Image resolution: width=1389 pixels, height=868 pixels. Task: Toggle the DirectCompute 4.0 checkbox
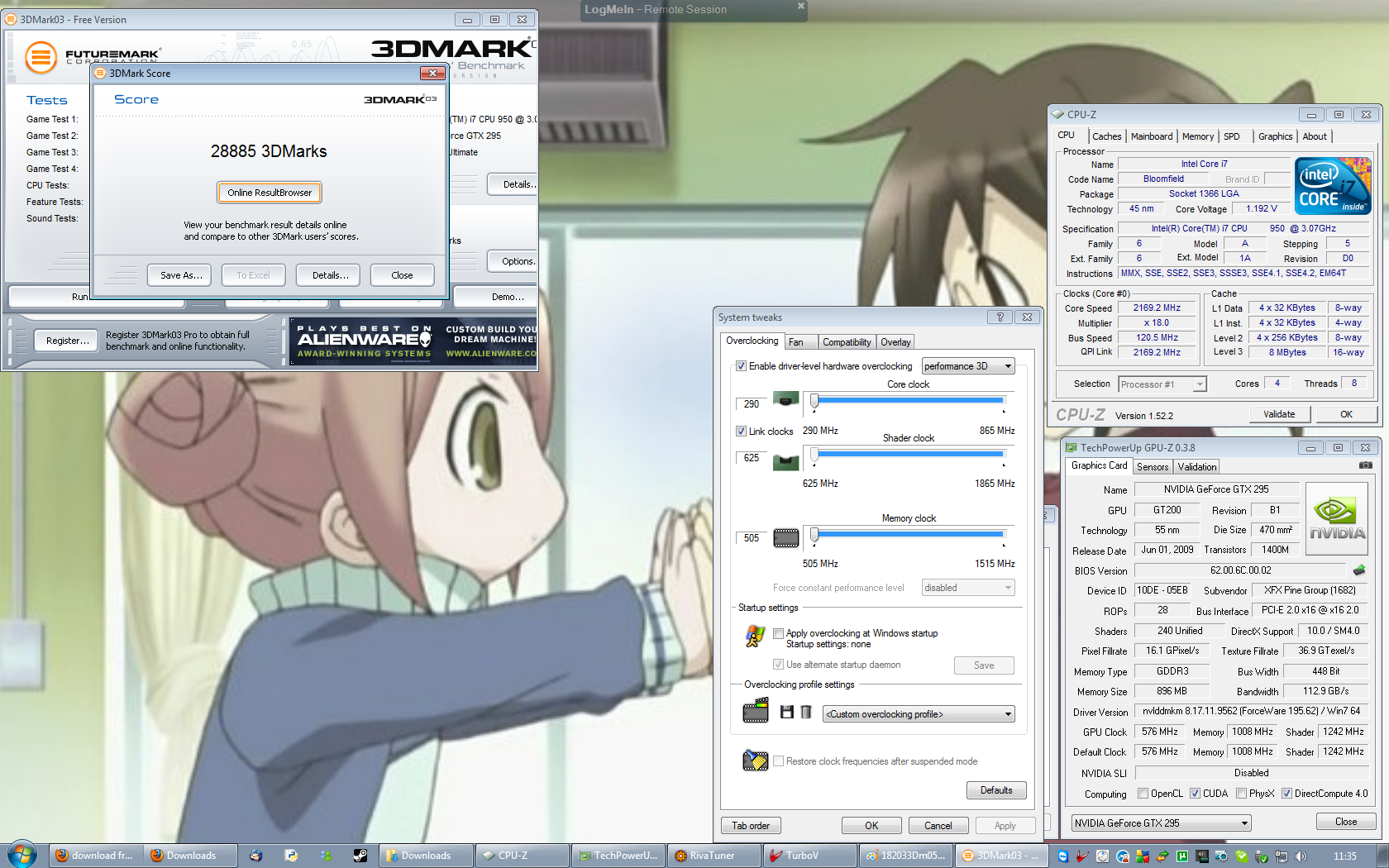[x=1286, y=794]
